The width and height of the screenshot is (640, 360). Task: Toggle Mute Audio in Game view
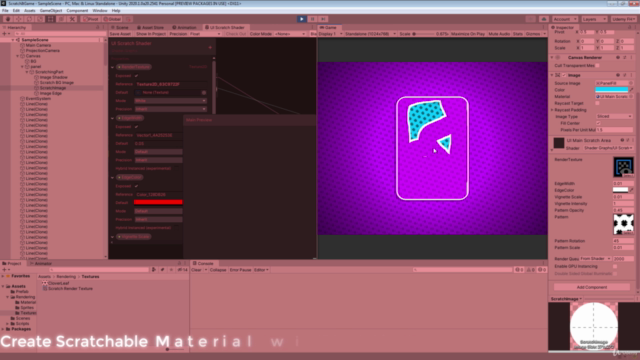click(499, 34)
